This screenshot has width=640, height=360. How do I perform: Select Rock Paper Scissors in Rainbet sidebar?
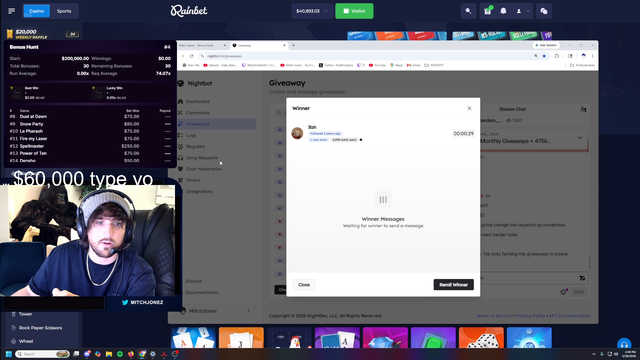[x=40, y=328]
